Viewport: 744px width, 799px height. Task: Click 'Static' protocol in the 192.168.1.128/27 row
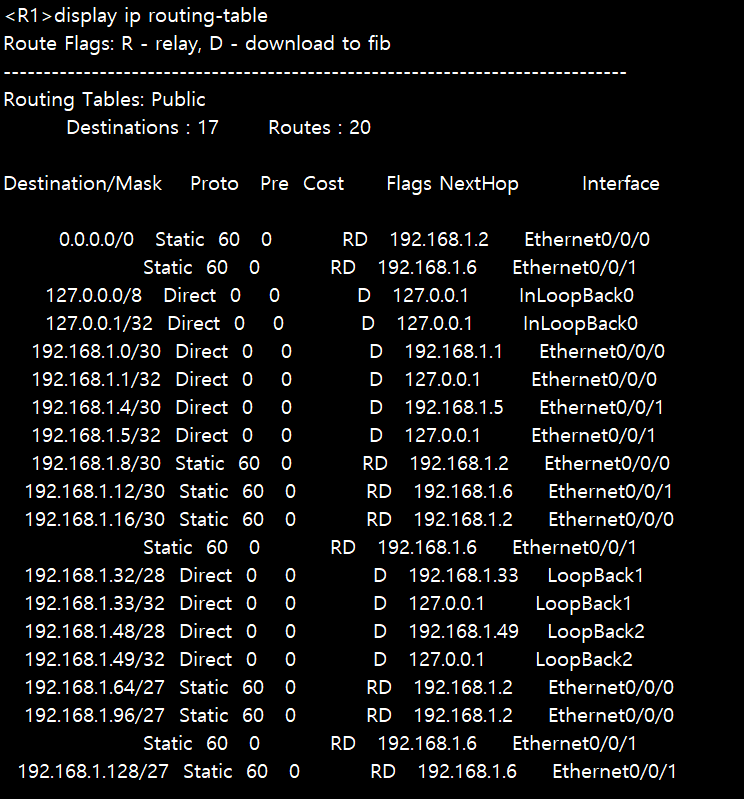208,772
